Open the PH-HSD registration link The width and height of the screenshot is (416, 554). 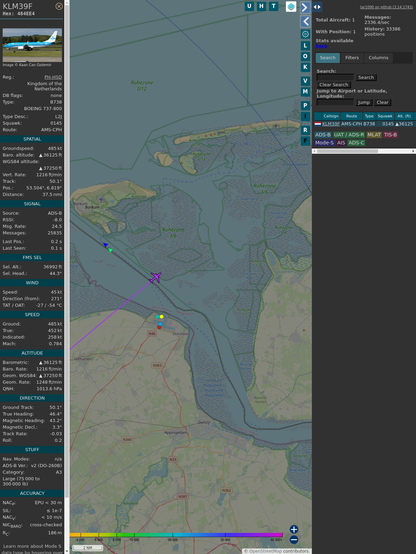point(53,77)
